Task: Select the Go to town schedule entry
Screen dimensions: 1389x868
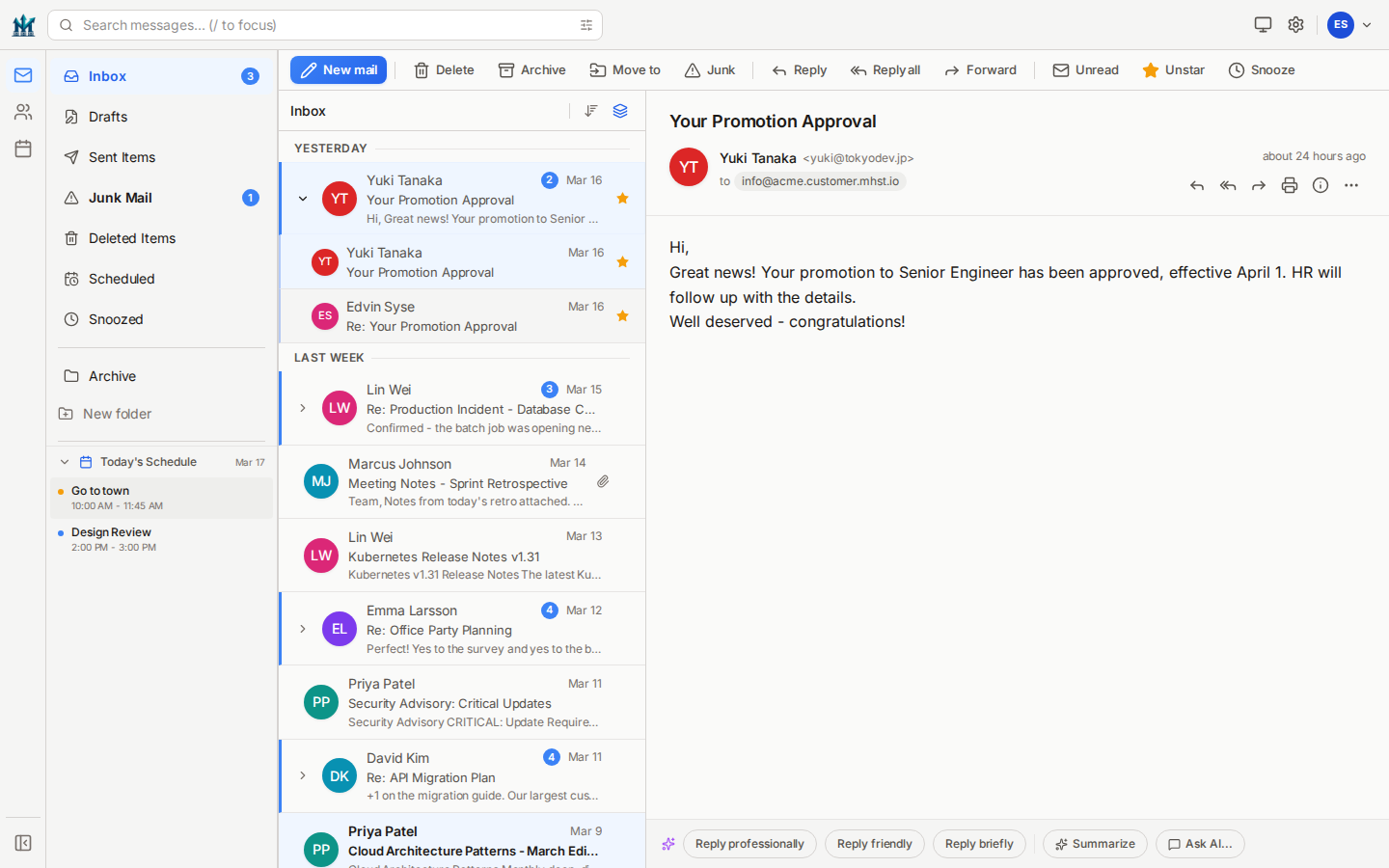Action: click(160, 497)
